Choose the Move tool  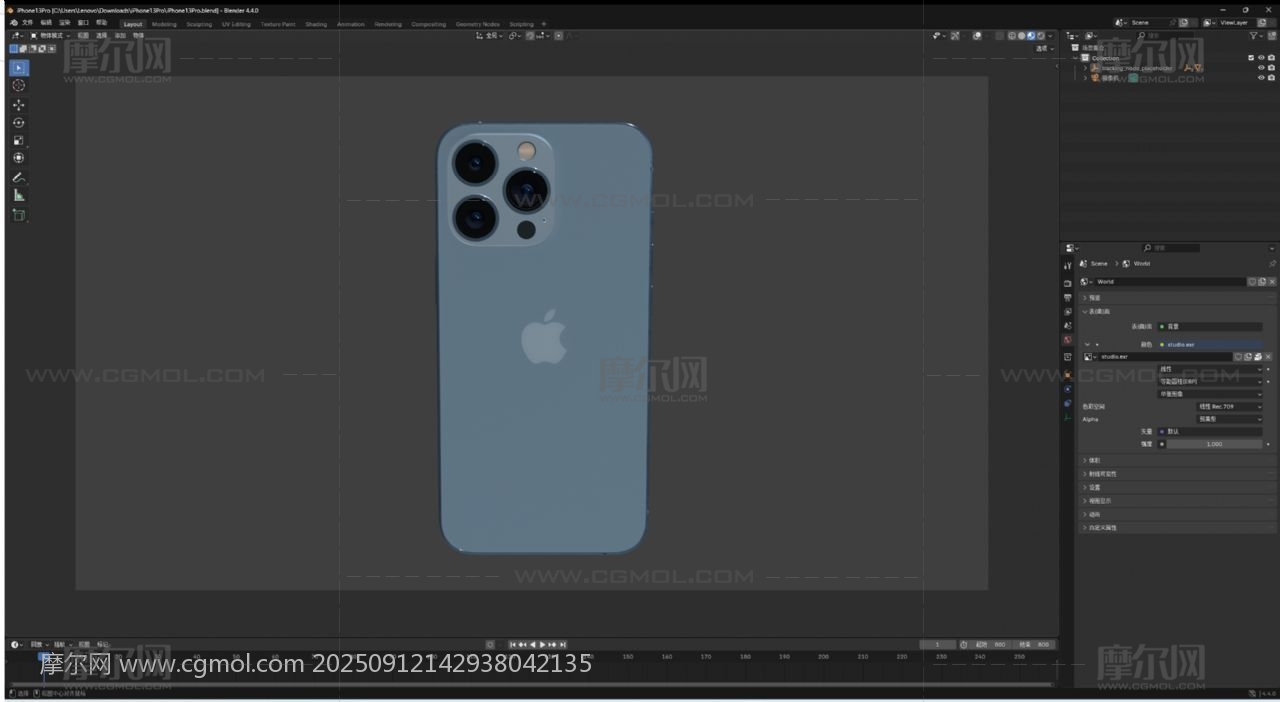click(x=19, y=104)
